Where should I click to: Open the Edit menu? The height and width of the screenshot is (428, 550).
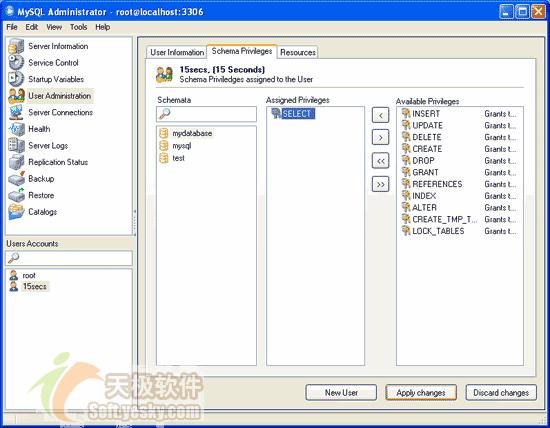pos(32,27)
